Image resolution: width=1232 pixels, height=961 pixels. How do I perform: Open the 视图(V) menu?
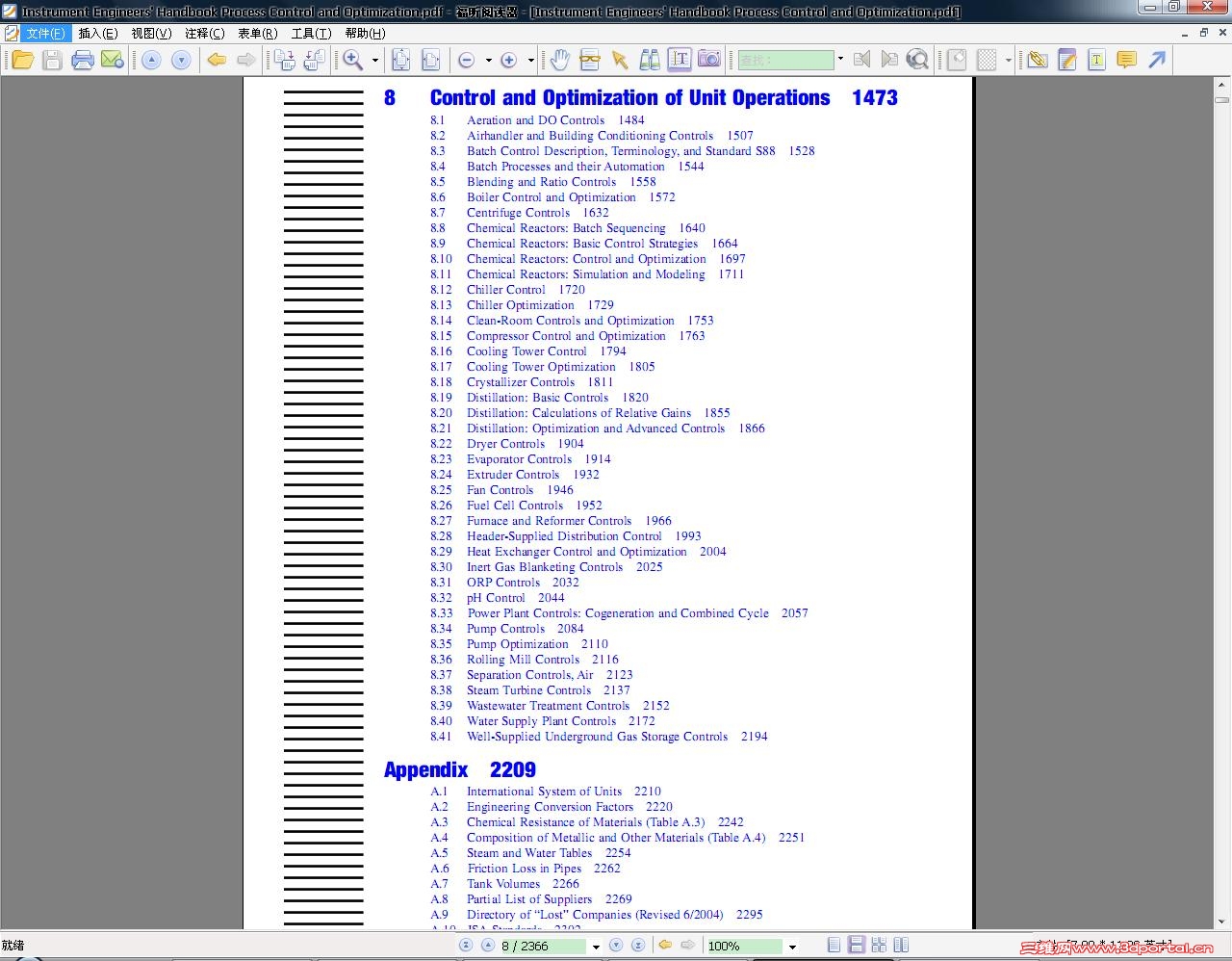[151, 33]
